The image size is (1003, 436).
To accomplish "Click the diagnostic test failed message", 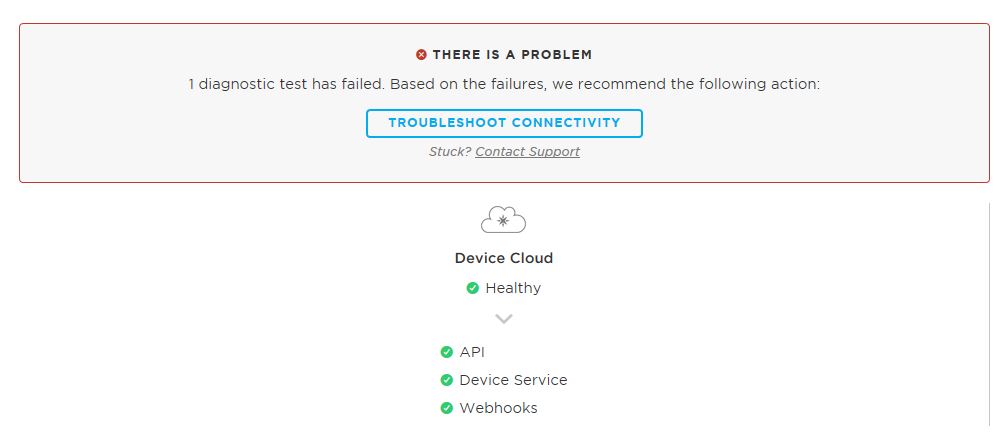I will (504, 84).
